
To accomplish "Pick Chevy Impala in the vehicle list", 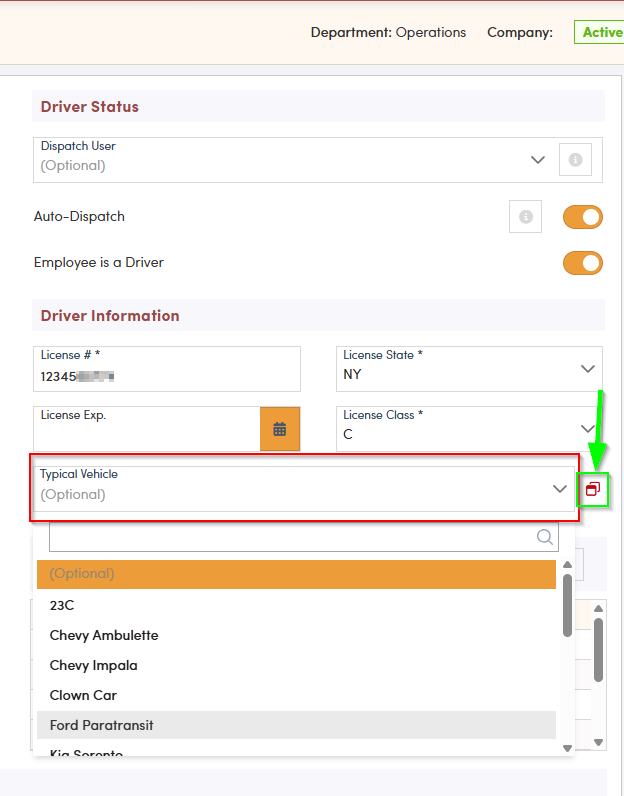I will (x=94, y=665).
